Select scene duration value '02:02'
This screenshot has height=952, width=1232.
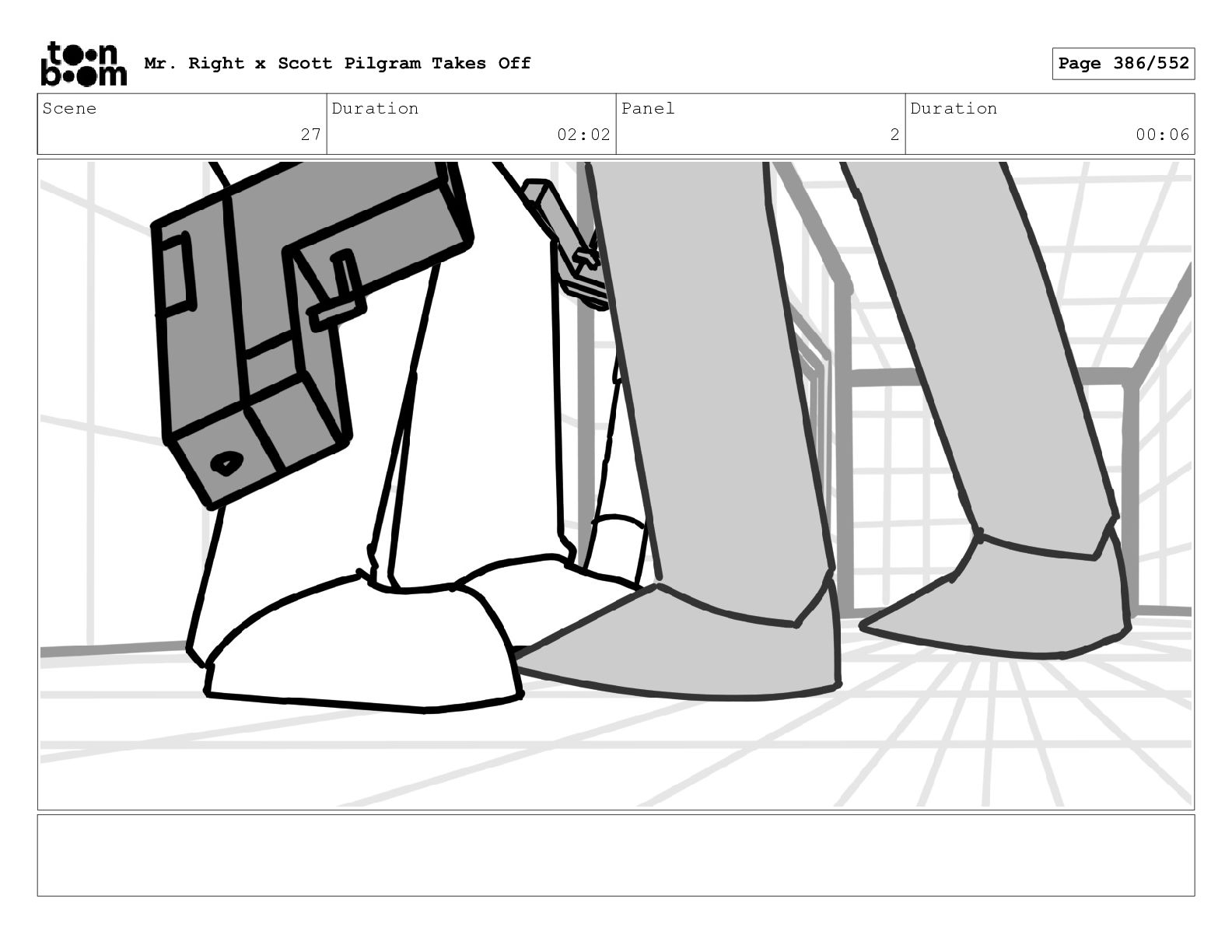point(583,135)
